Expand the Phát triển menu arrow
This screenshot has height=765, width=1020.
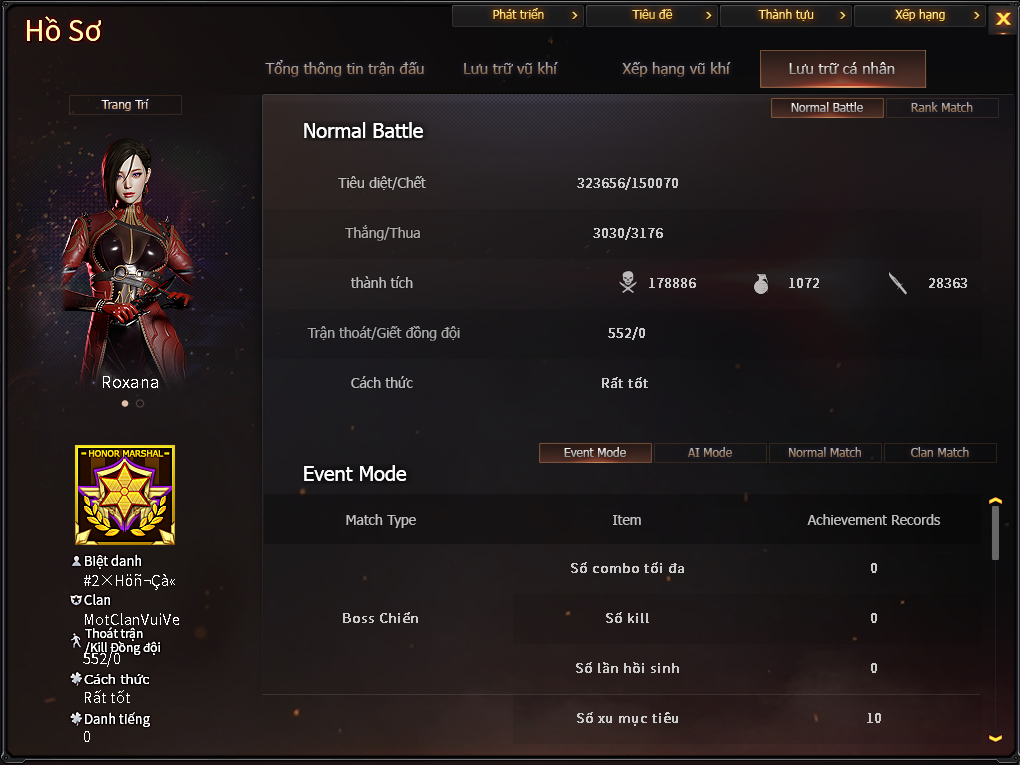(x=574, y=15)
